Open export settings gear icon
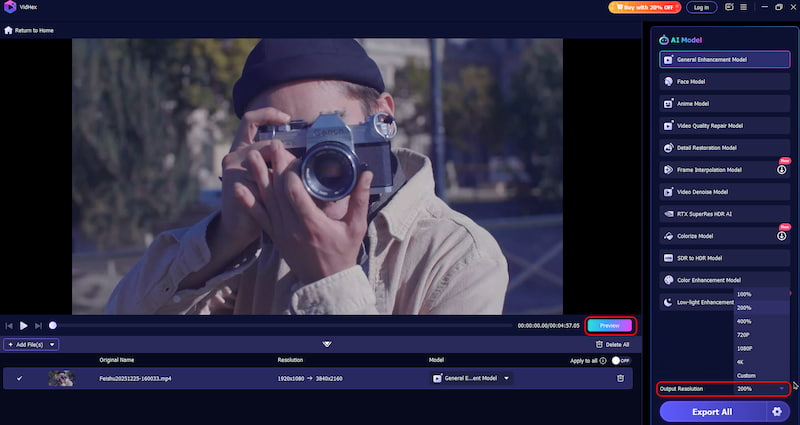 click(776, 411)
